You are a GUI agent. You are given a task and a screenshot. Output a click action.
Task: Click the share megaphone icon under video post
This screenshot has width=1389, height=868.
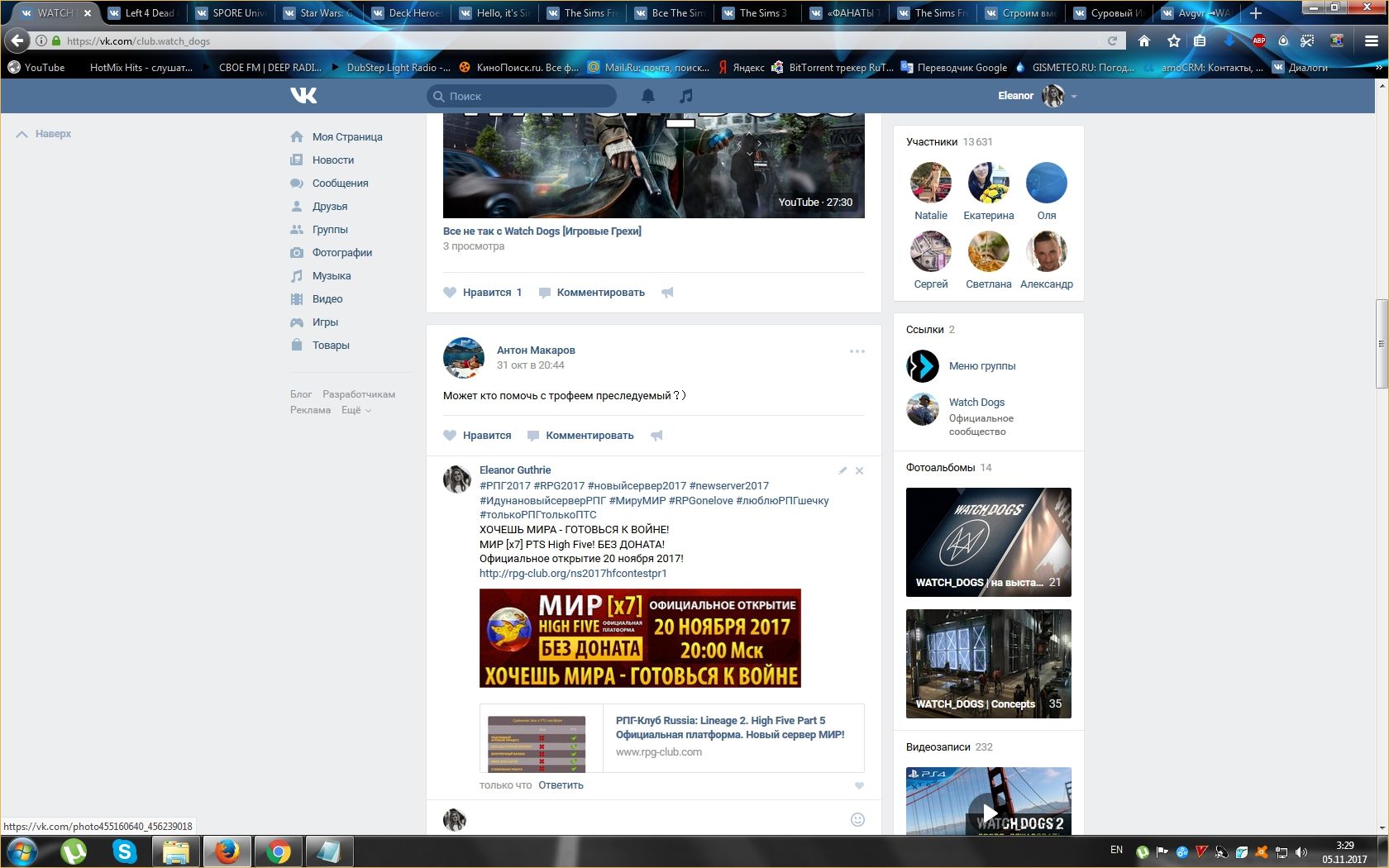point(667,293)
